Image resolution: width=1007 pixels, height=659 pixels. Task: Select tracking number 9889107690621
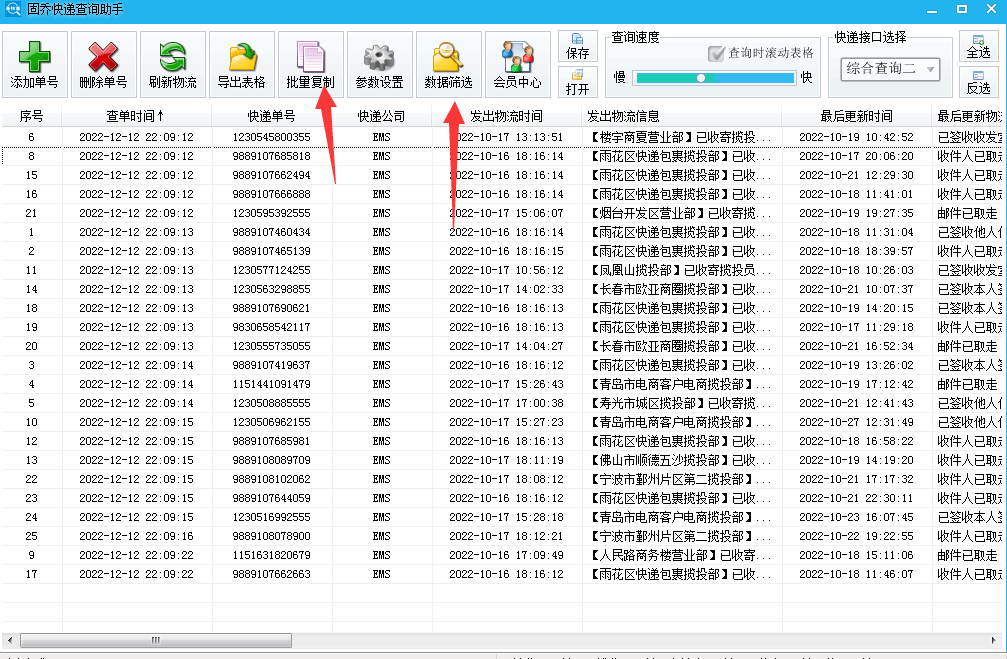[272, 308]
